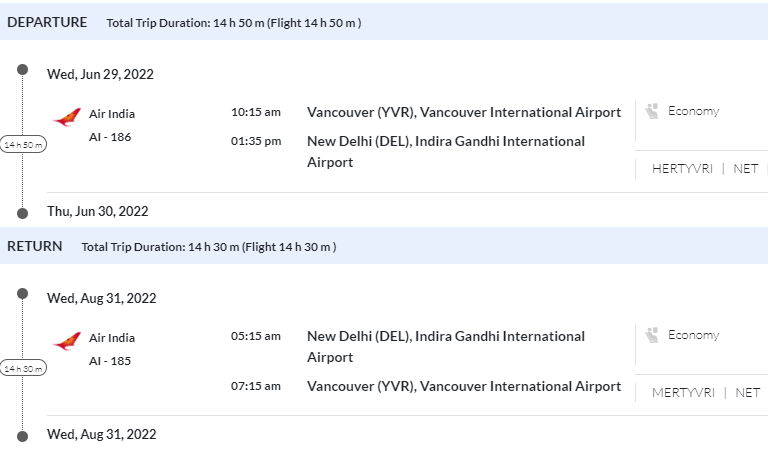This screenshot has height=454, width=768.
Task: Click the timeline dot beside first Wed, Aug 31
Action: [23, 294]
